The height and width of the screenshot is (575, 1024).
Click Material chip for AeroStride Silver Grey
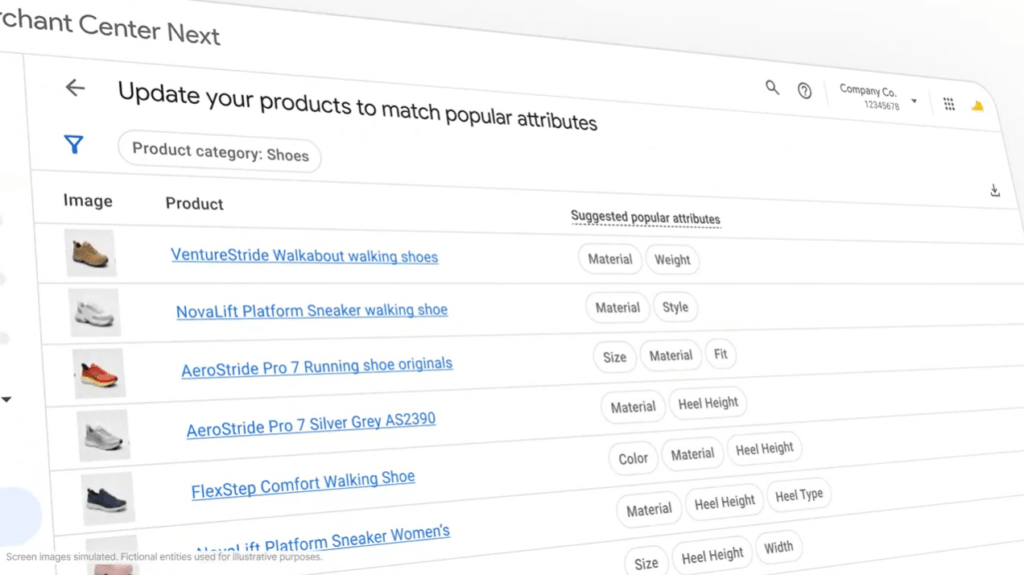click(633, 407)
